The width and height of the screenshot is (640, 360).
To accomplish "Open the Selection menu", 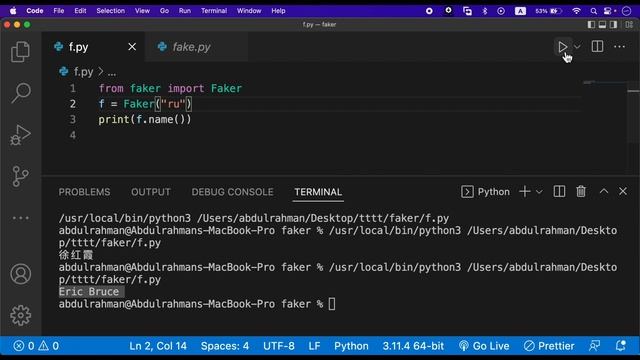I will coord(111,11).
